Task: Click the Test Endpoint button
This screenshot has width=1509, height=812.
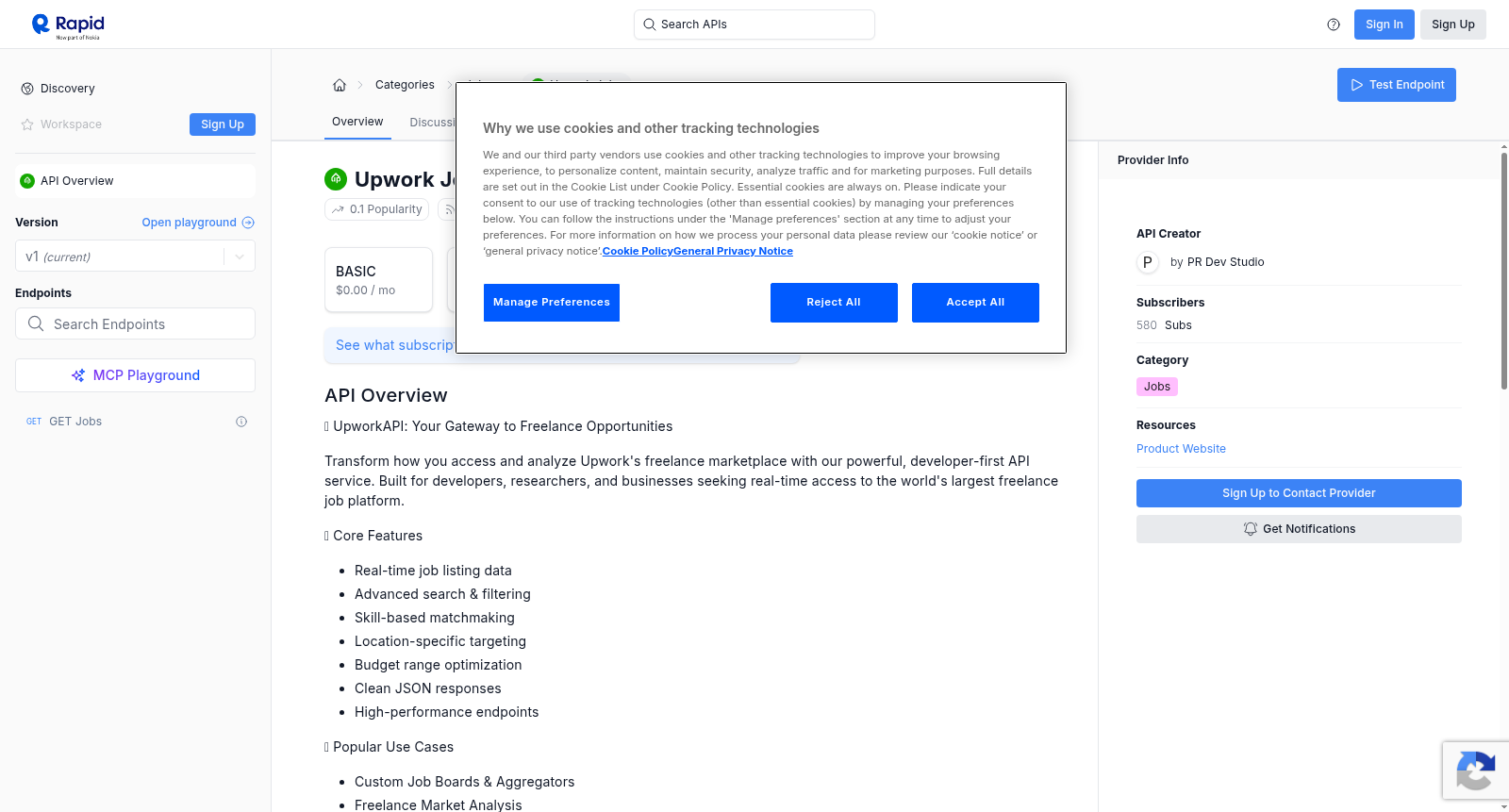Action: pyautogui.click(x=1396, y=85)
